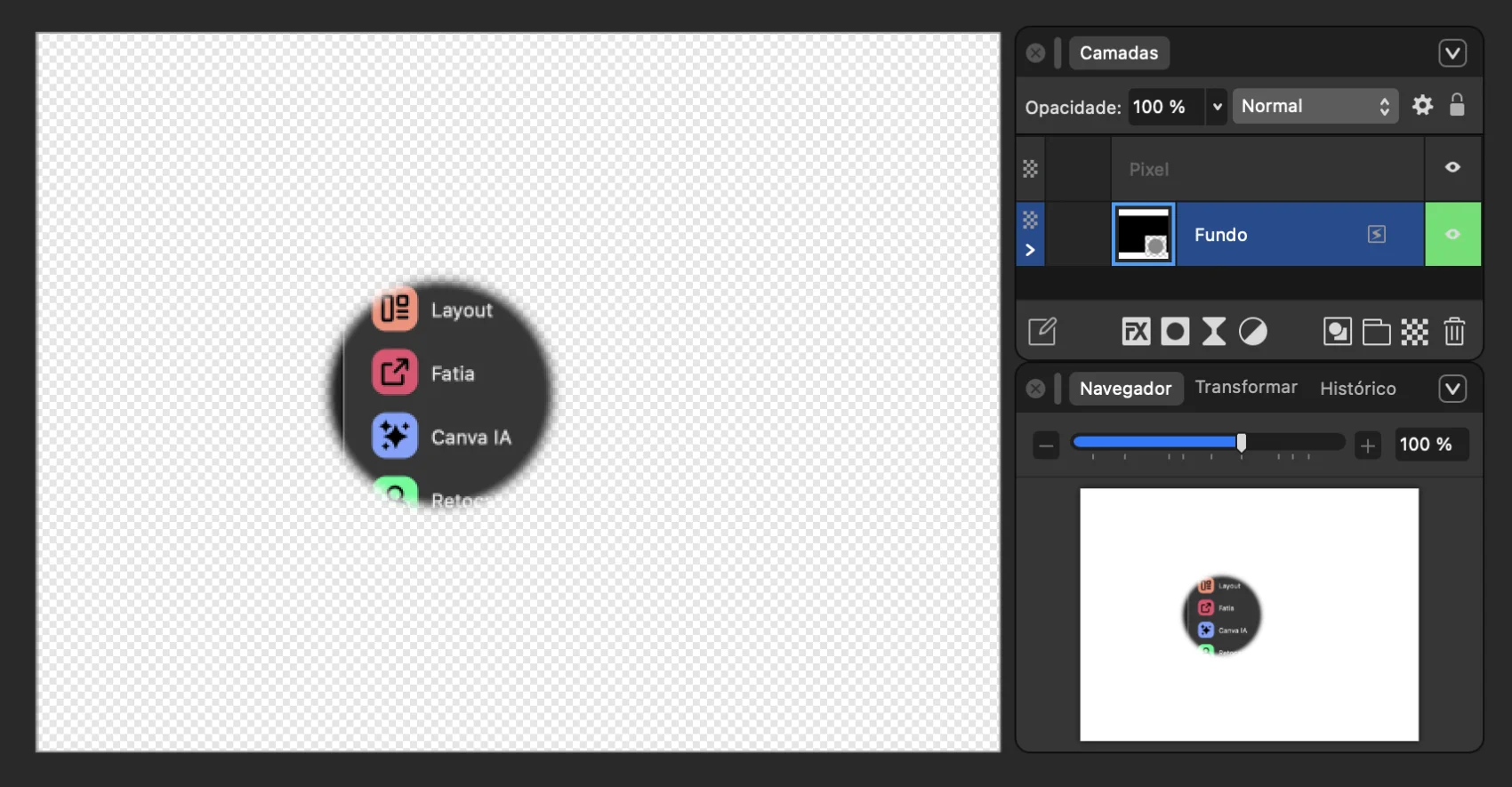Open the Histórico tab

coord(1357,389)
